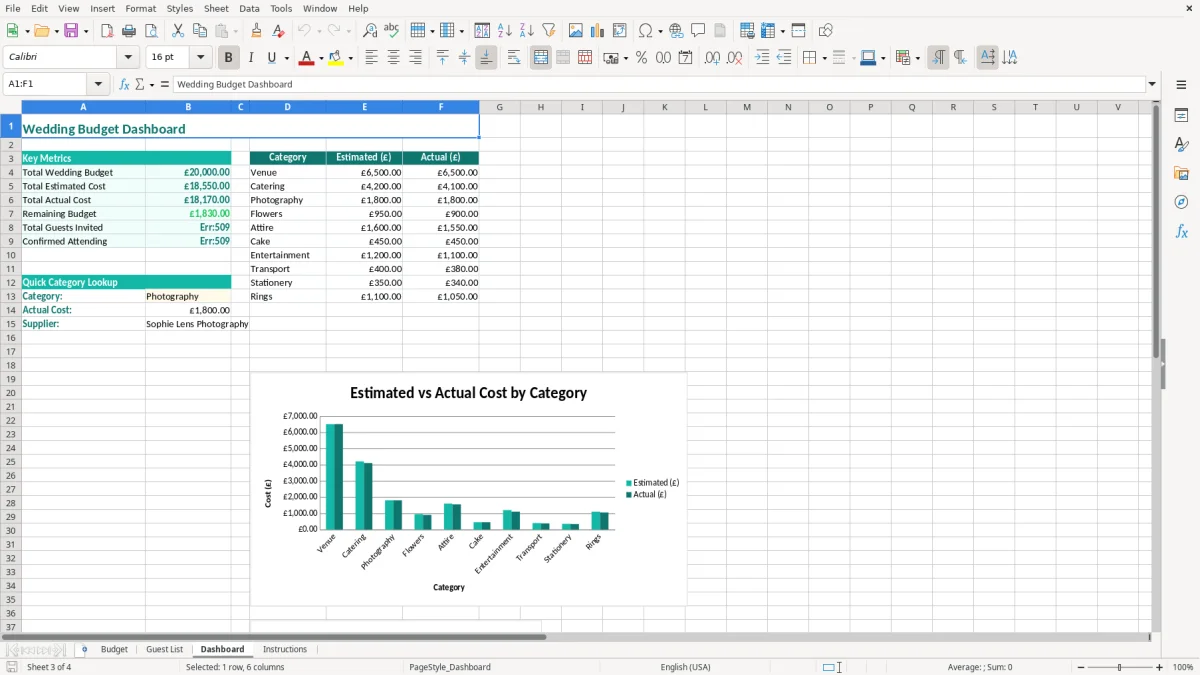Screen dimensions: 1200x675
Task: Open Find & Replace
Action: coord(370,30)
